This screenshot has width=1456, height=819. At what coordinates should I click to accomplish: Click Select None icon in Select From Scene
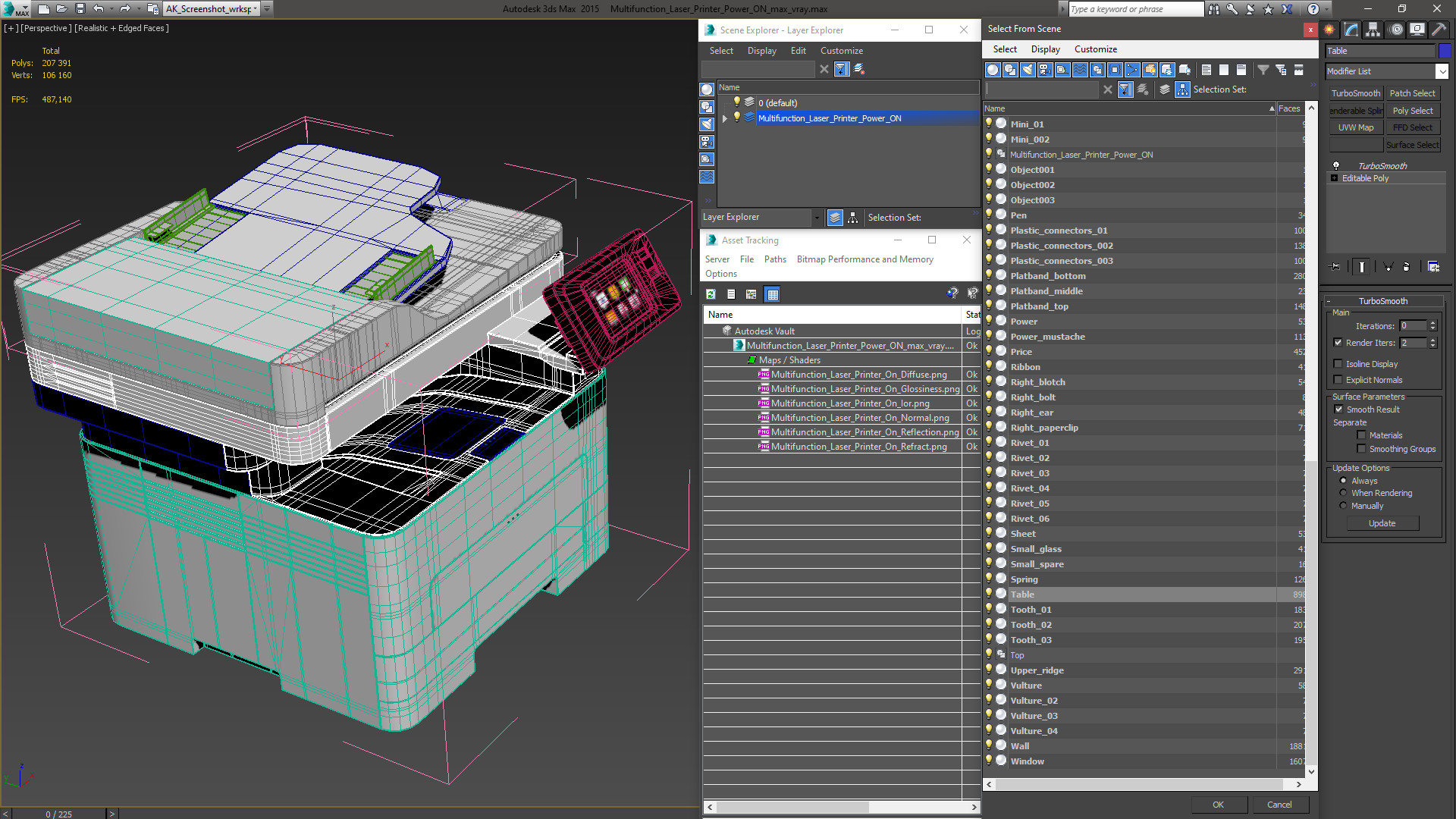point(1224,70)
